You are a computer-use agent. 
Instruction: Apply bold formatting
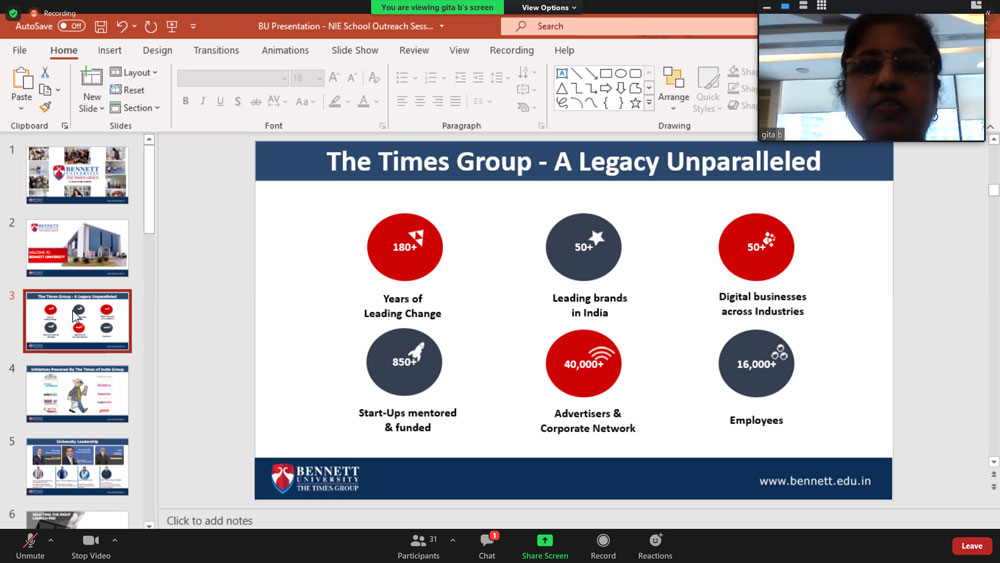(x=186, y=101)
